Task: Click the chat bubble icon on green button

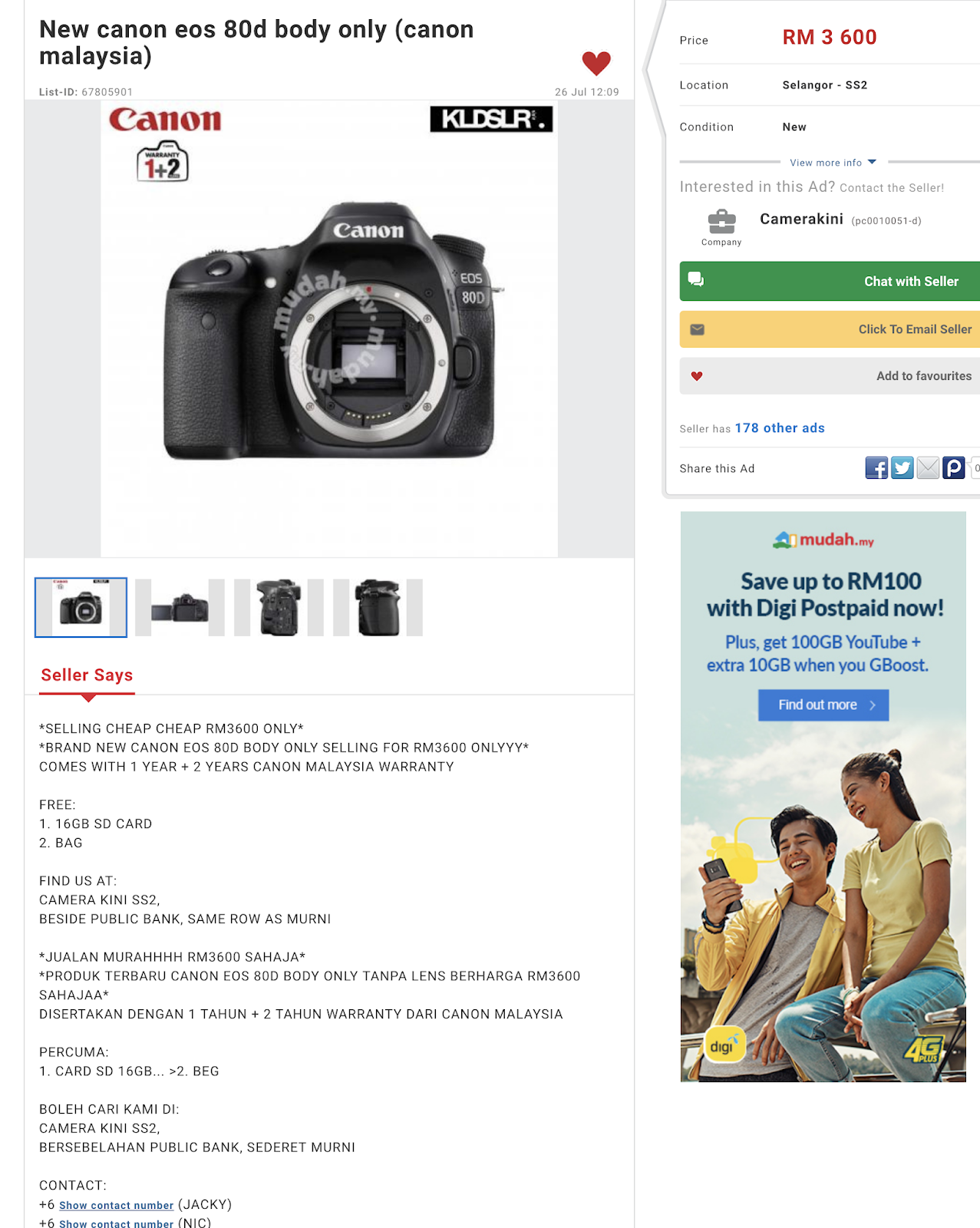Action: 696,279
